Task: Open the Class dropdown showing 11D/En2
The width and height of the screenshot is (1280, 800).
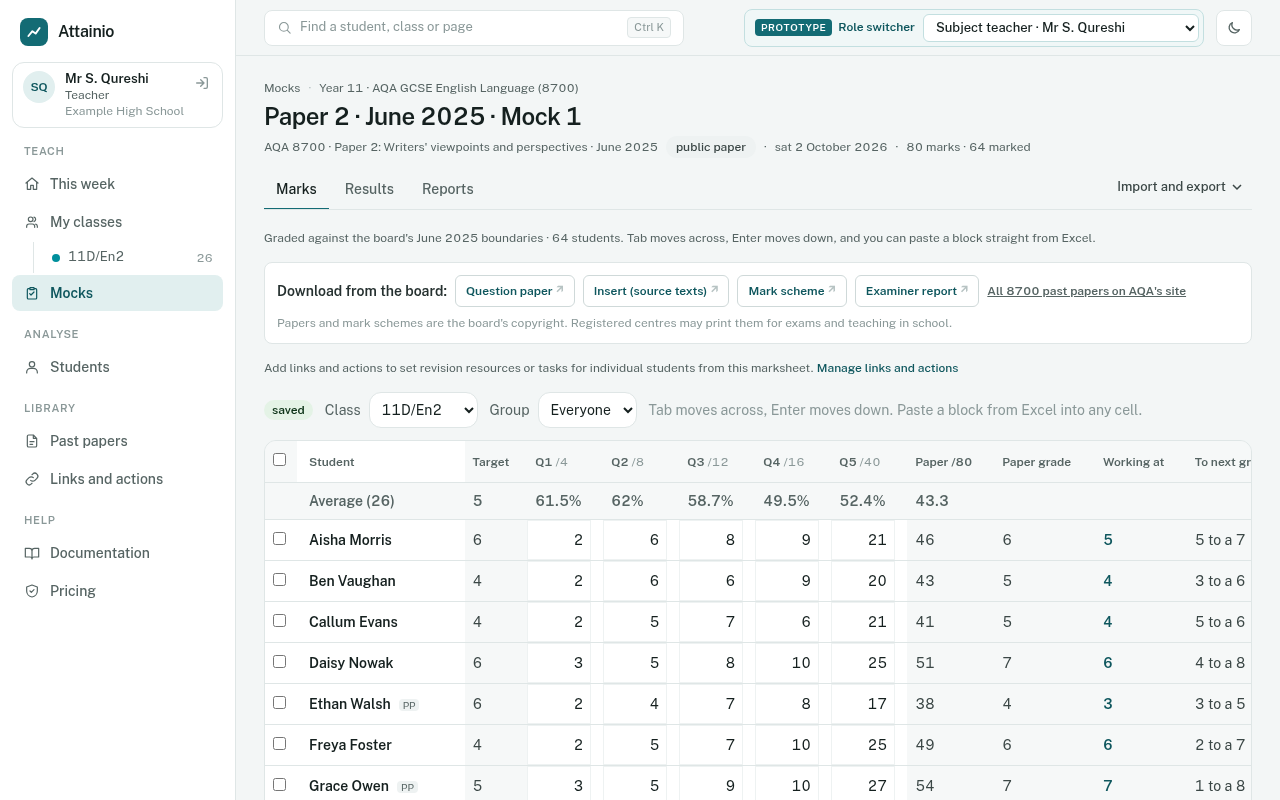Action: (423, 410)
